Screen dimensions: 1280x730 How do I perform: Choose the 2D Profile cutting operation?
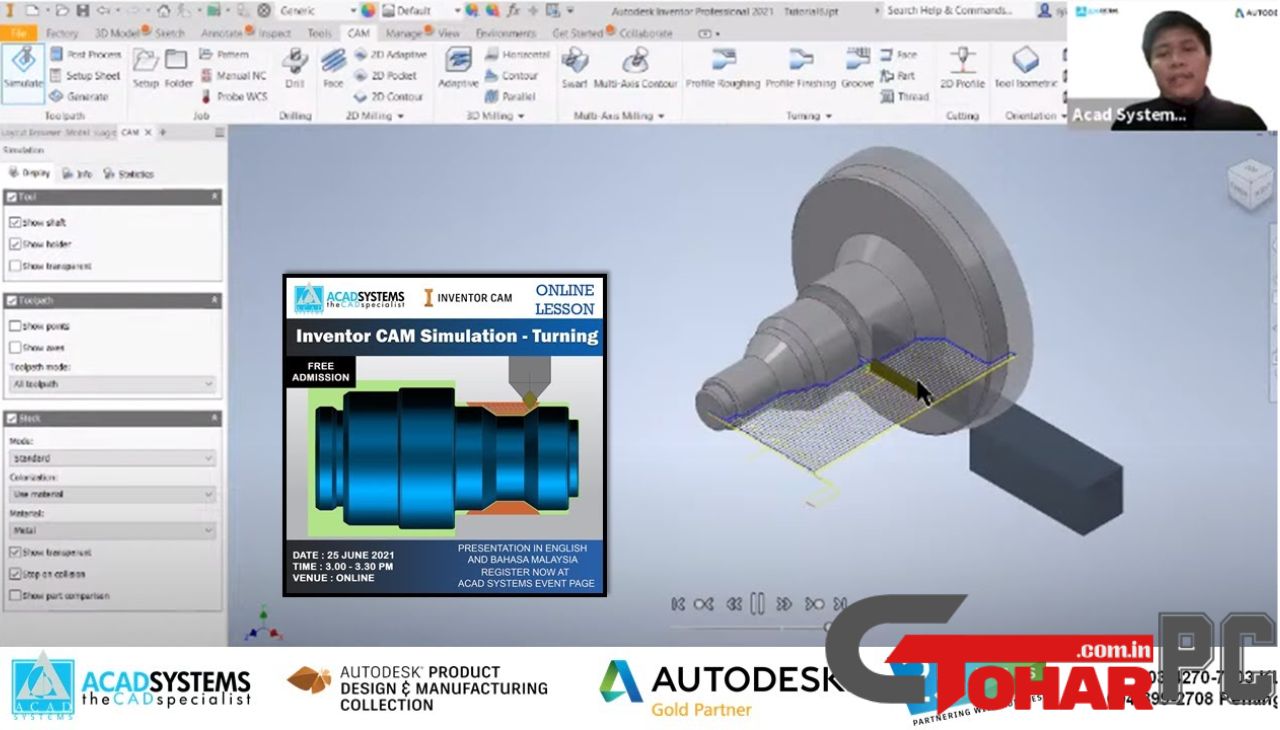962,69
